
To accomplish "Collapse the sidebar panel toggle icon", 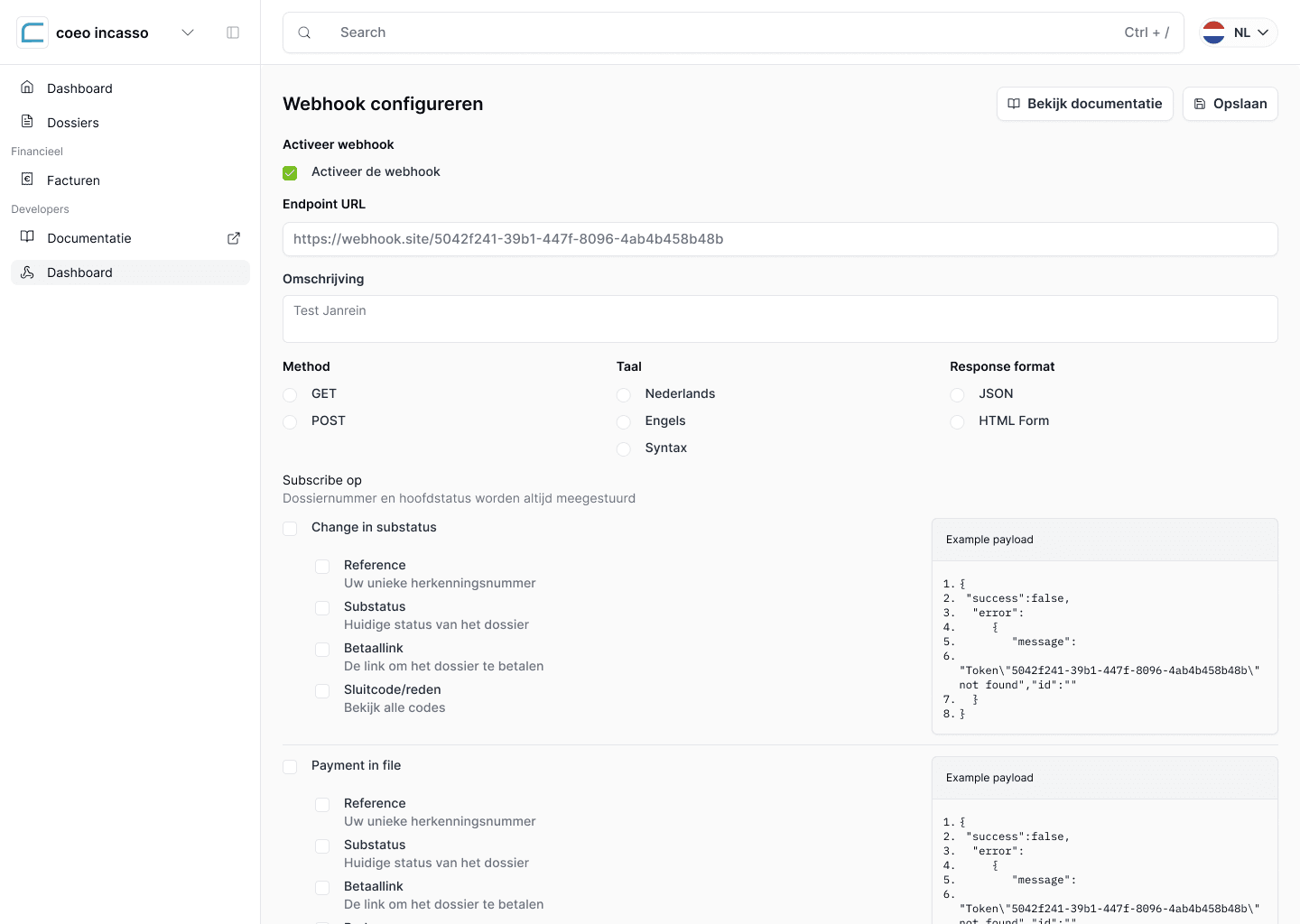I will (x=233, y=32).
